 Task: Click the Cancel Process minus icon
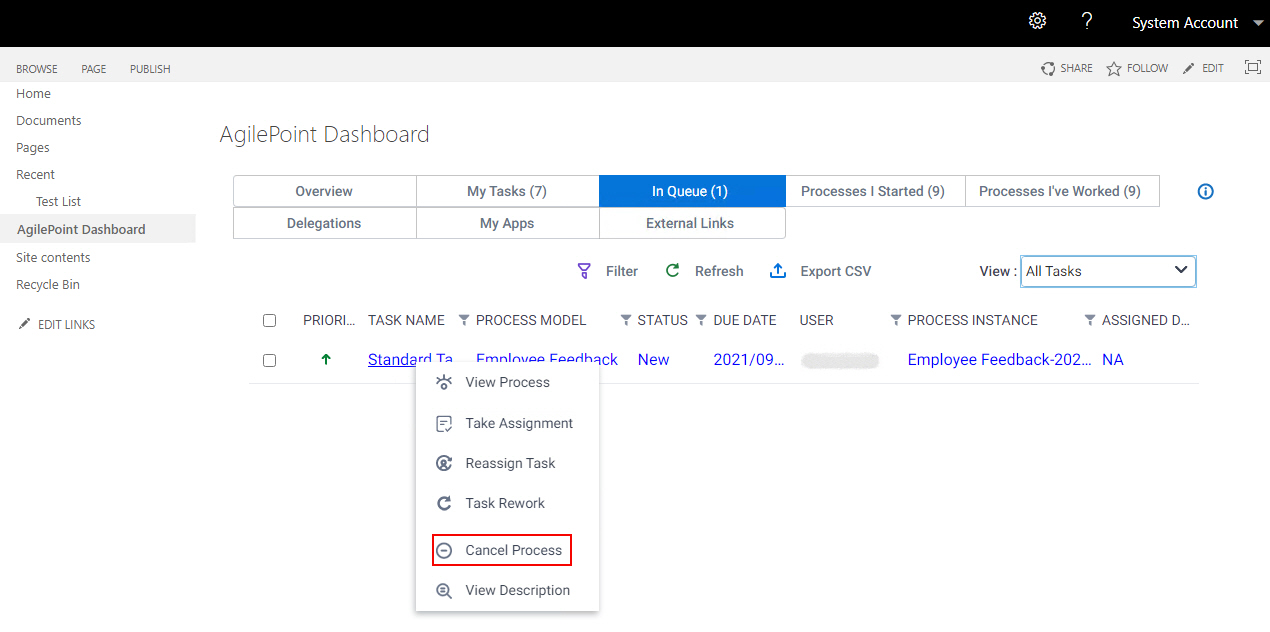tap(444, 550)
